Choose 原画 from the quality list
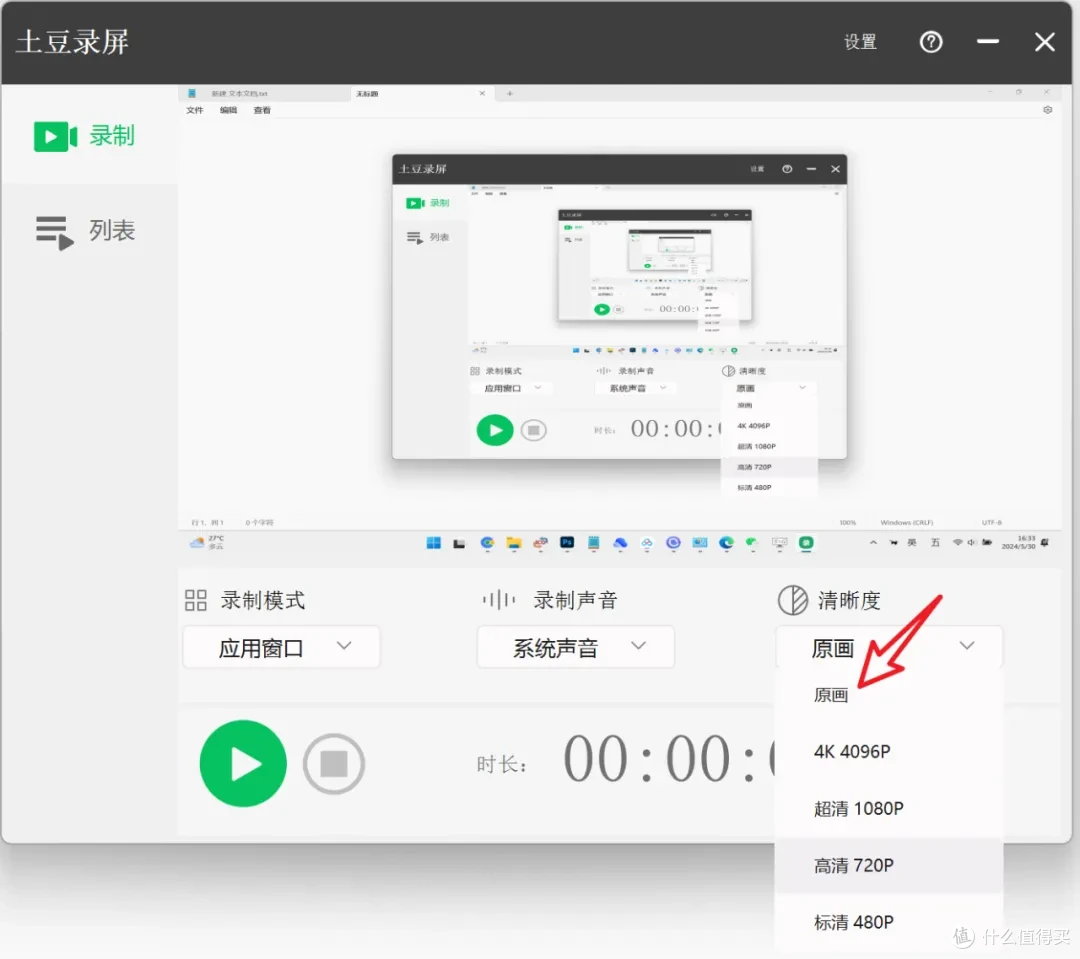Screen dimensions: 1080x959 tap(889, 694)
